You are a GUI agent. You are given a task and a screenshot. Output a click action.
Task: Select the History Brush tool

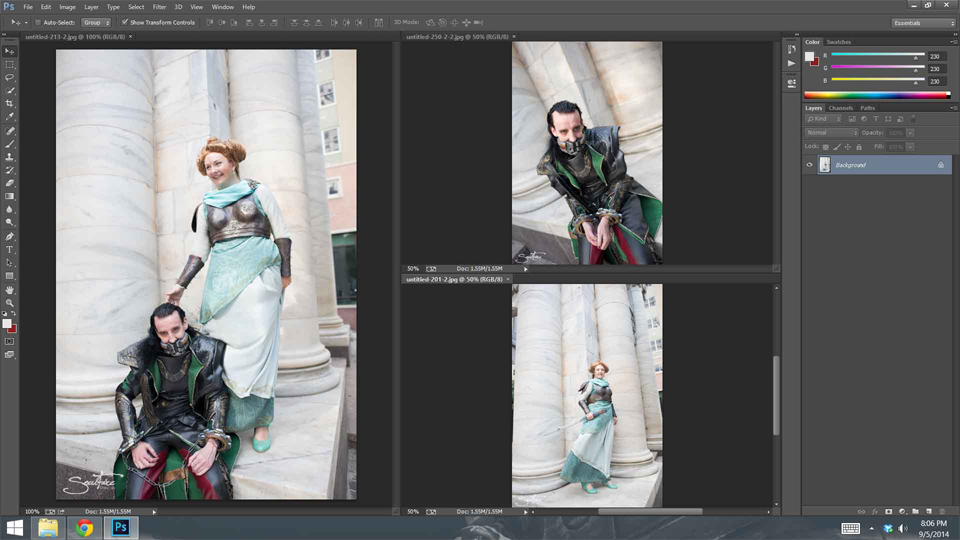tap(9, 170)
